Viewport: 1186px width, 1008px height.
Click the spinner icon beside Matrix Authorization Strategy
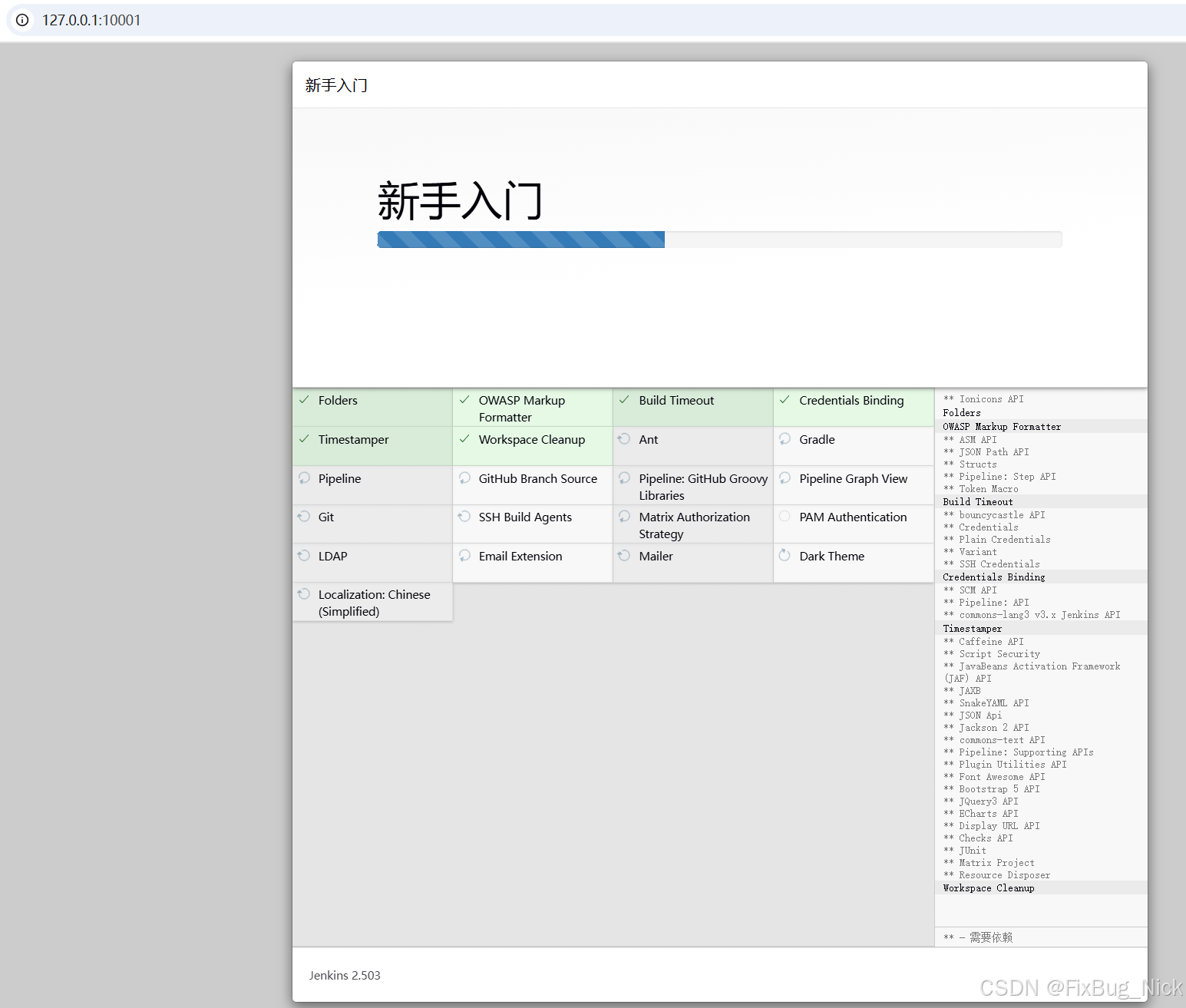(624, 517)
